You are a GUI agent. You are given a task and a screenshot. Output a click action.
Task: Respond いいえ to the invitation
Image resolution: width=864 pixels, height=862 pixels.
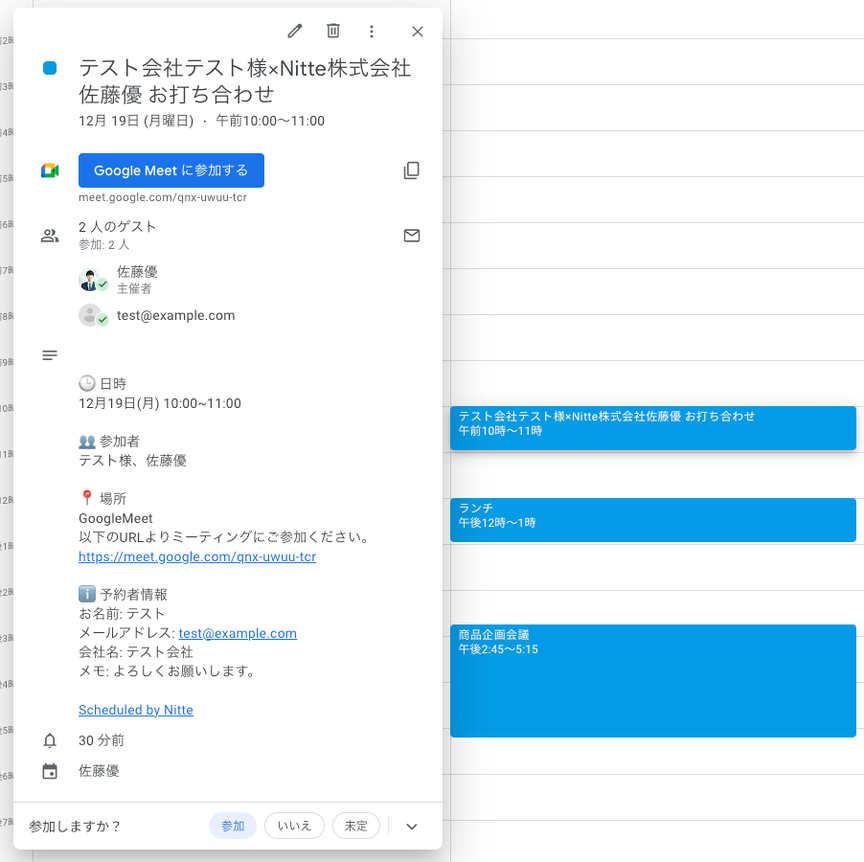(x=294, y=826)
